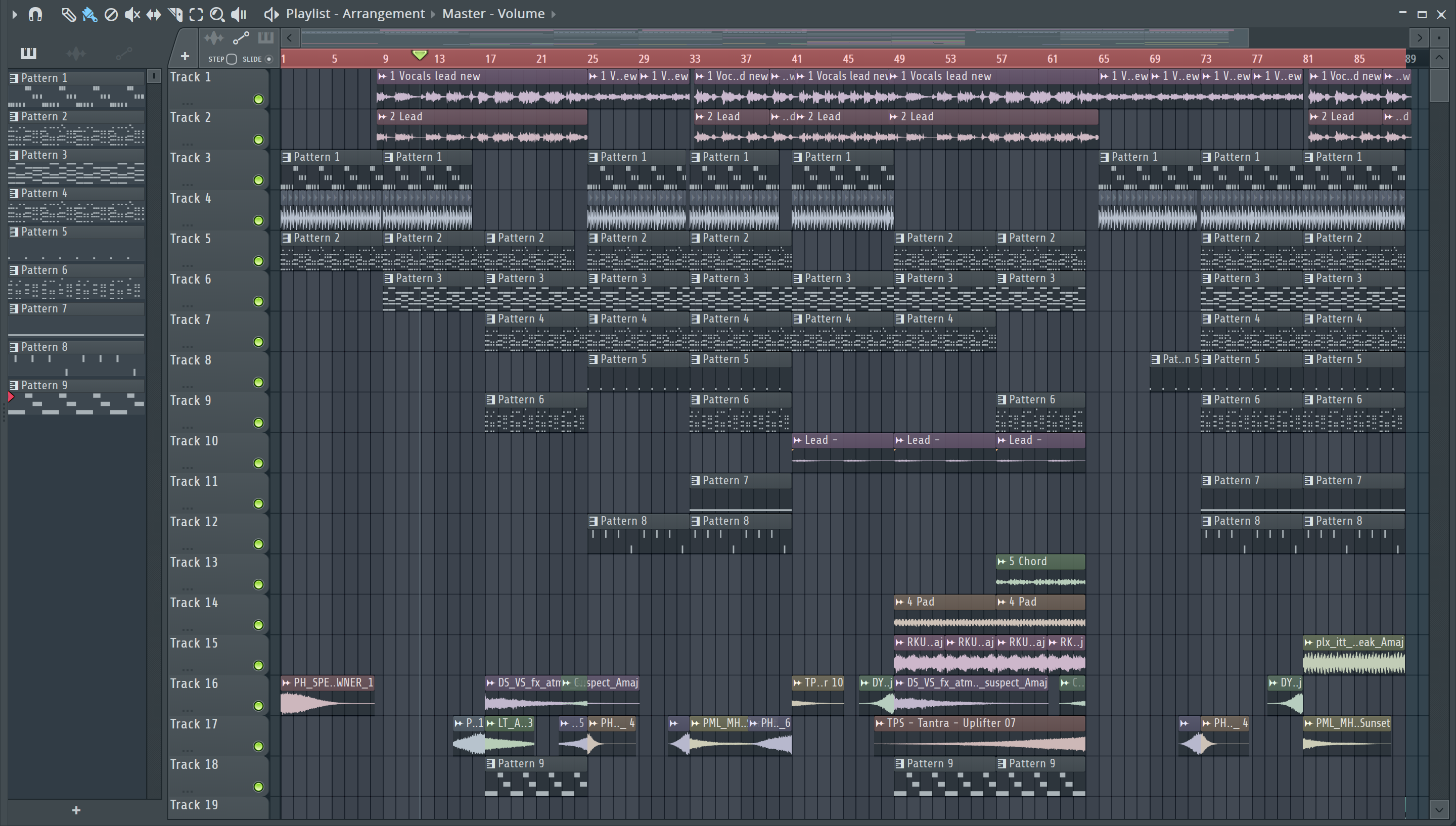Toggle the magnet snap control

[36, 14]
